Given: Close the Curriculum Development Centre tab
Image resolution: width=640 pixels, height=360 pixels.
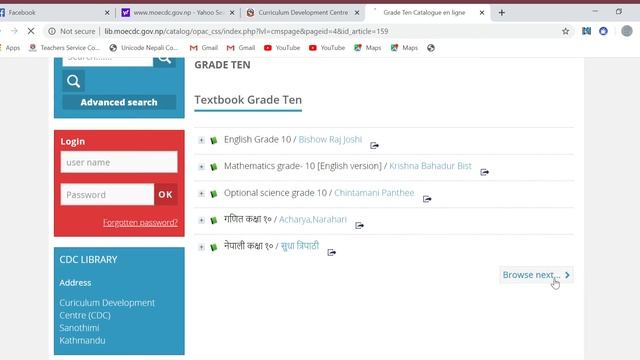Looking at the screenshot, I should [x=357, y=13].
